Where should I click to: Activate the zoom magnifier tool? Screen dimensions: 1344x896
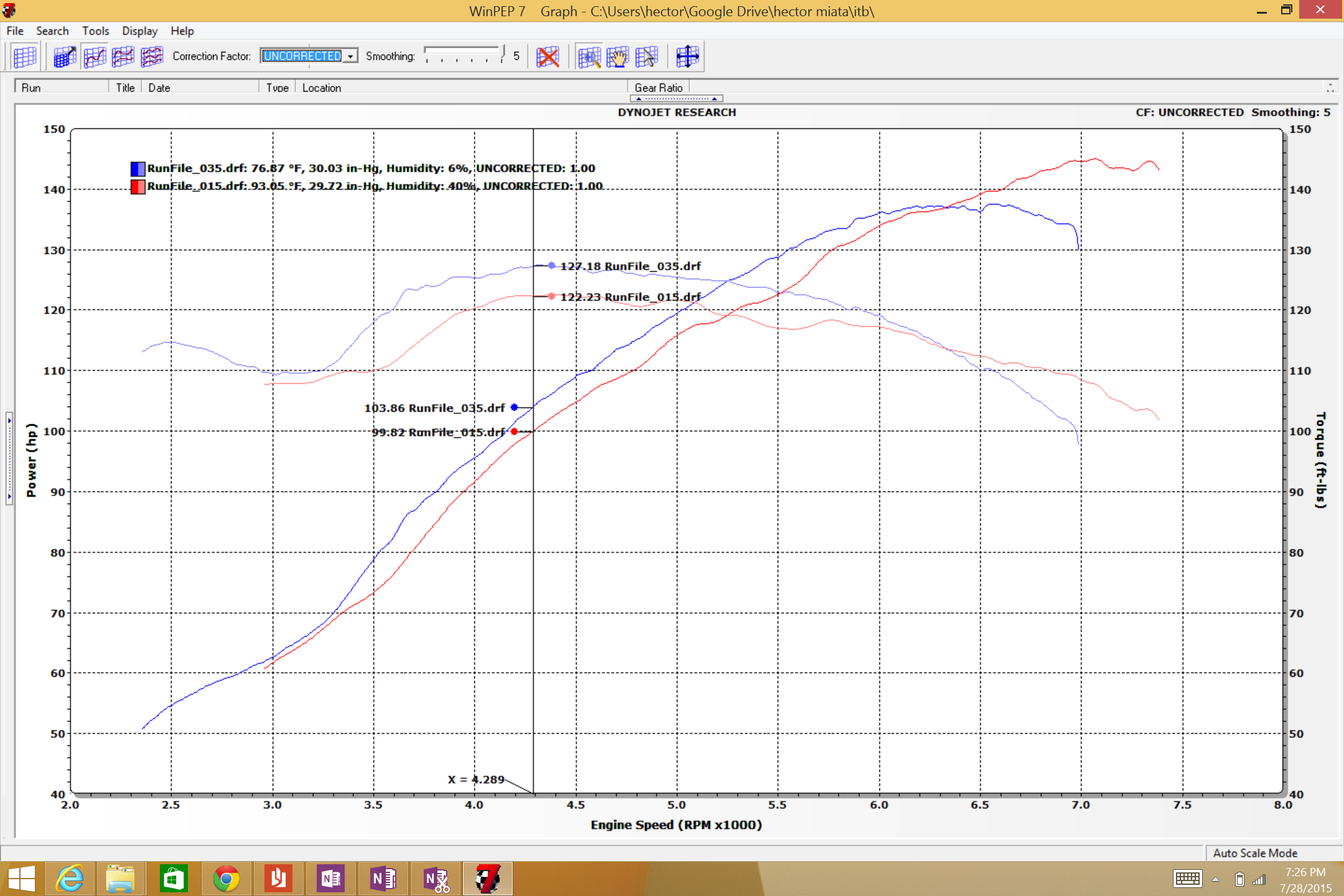589,57
